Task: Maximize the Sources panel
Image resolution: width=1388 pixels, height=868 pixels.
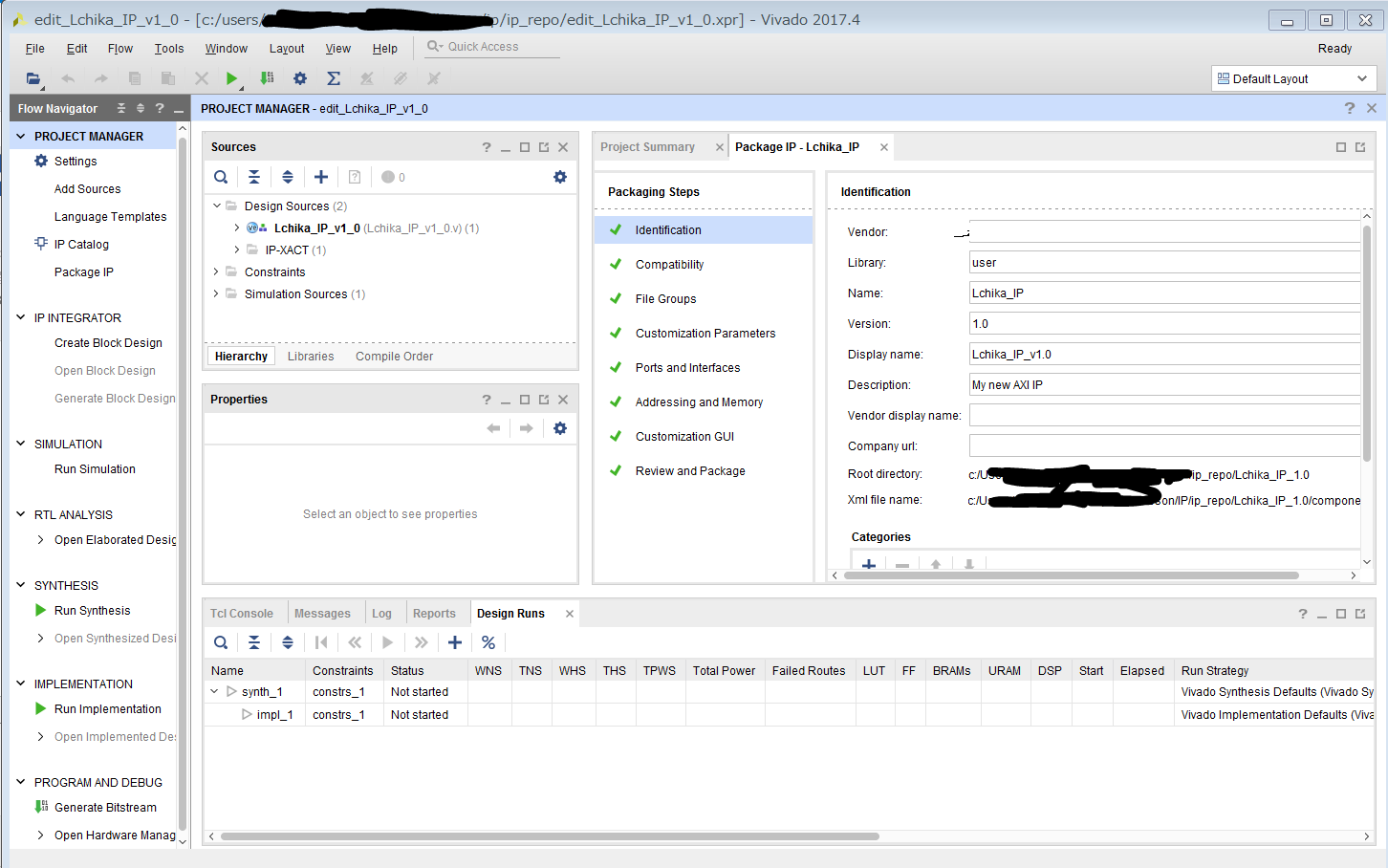Action: tap(525, 147)
